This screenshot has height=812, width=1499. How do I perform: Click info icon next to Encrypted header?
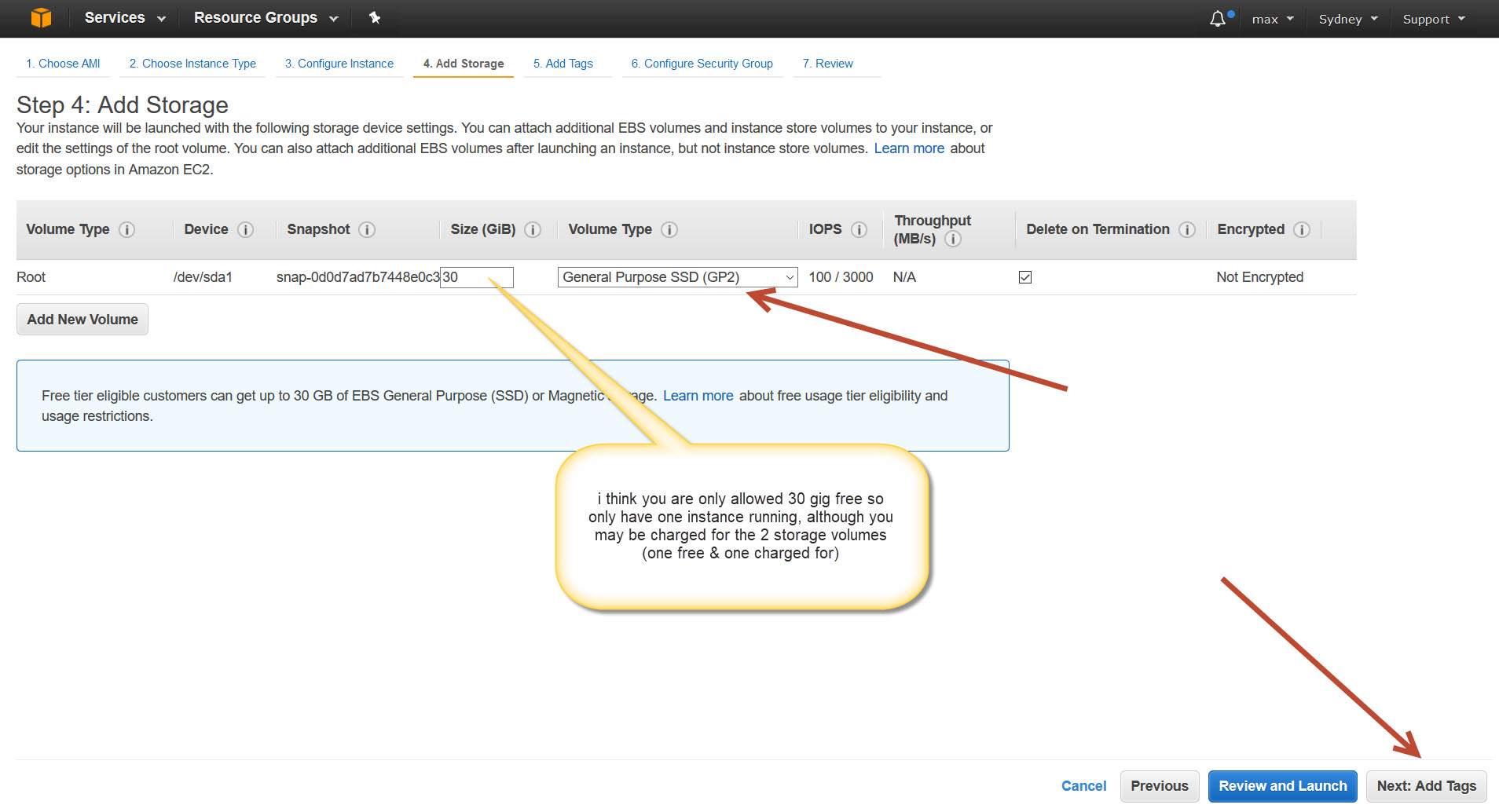(x=1302, y=229)
